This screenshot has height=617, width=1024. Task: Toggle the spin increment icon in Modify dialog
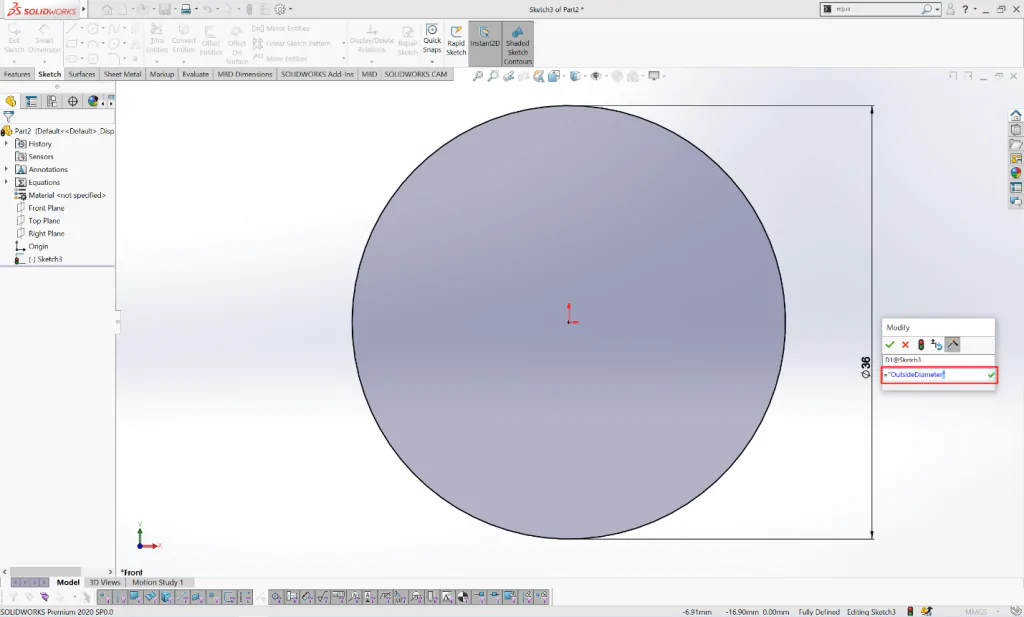pos(953,344)
